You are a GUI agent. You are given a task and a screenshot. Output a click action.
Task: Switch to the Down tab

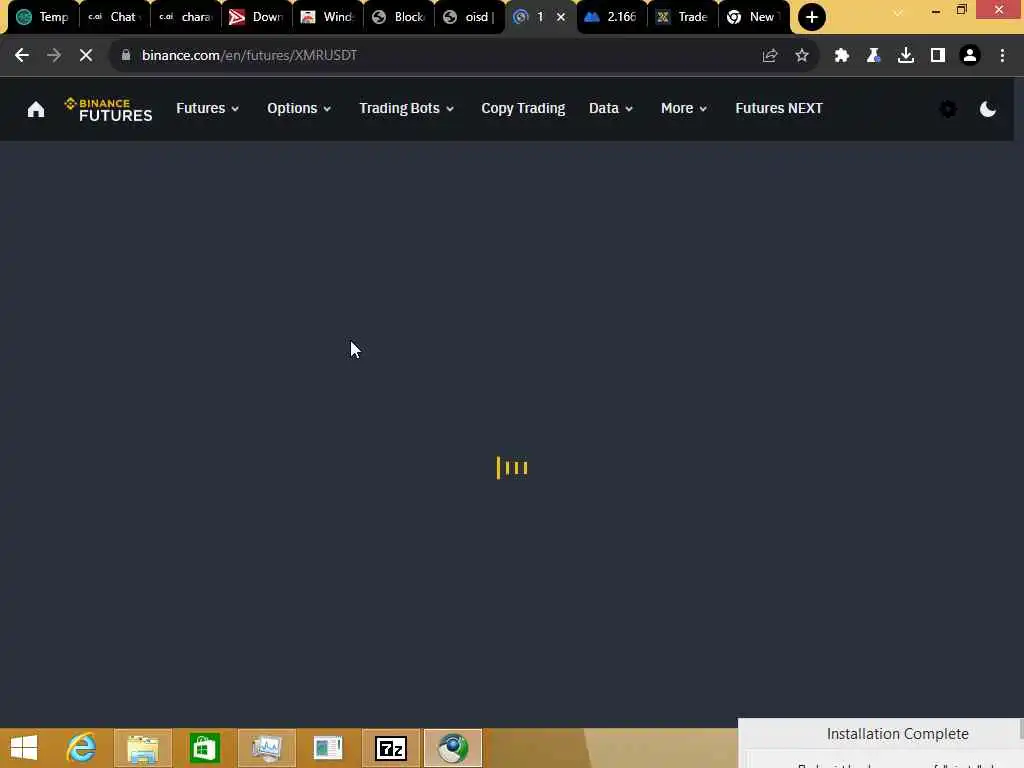(257, 17)
